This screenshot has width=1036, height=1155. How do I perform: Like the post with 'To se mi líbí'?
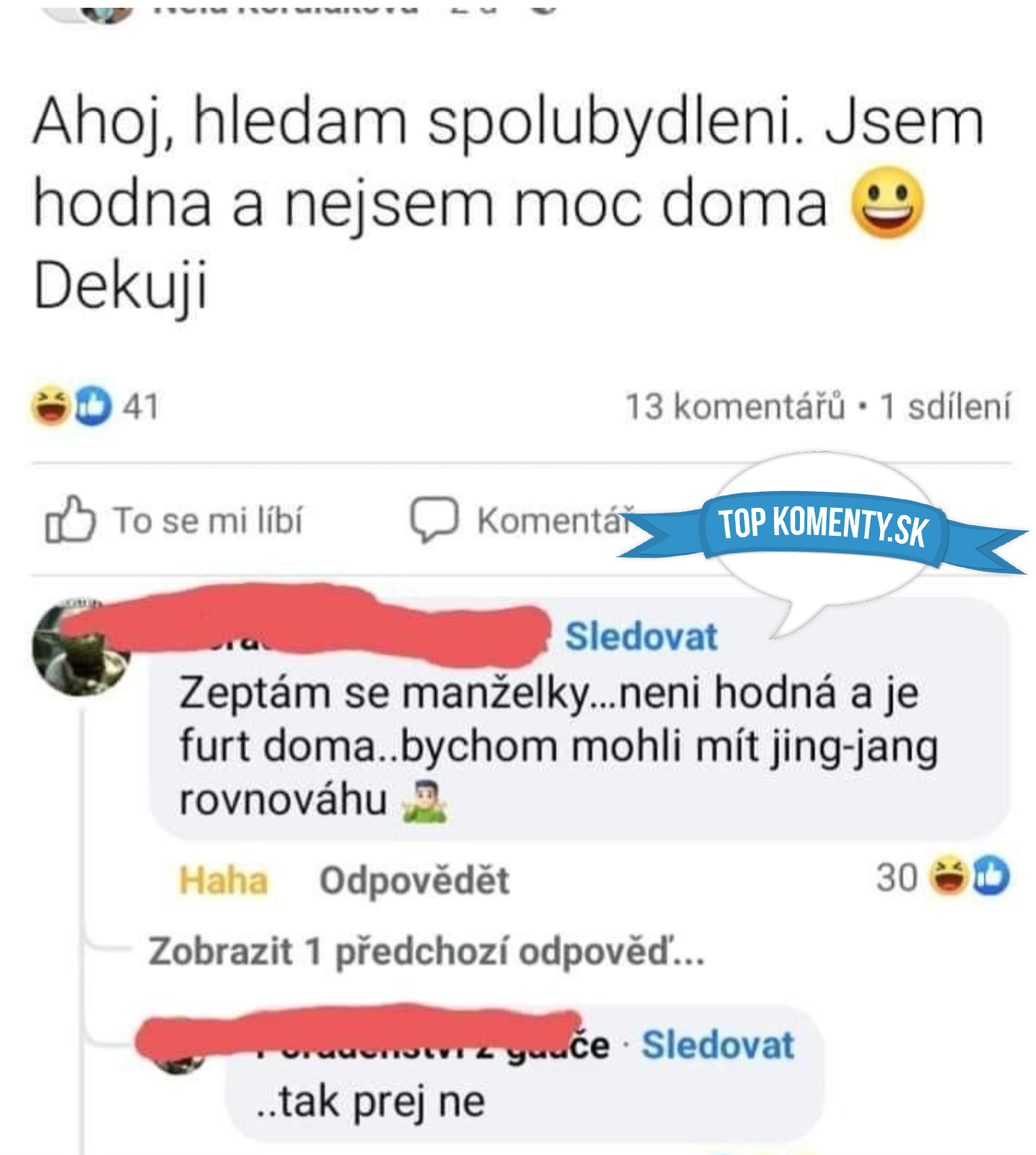[173, 520]
